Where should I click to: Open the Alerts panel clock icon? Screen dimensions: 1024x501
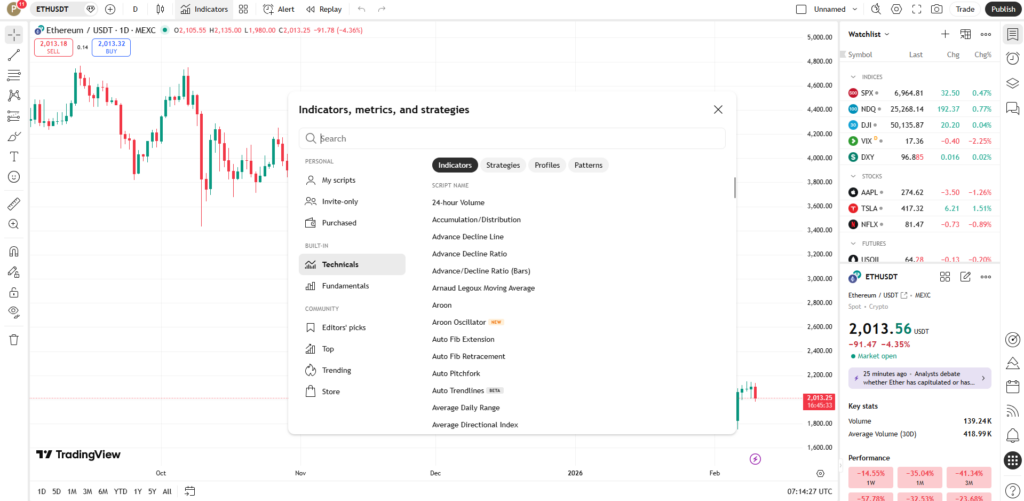pos(1012,58)
